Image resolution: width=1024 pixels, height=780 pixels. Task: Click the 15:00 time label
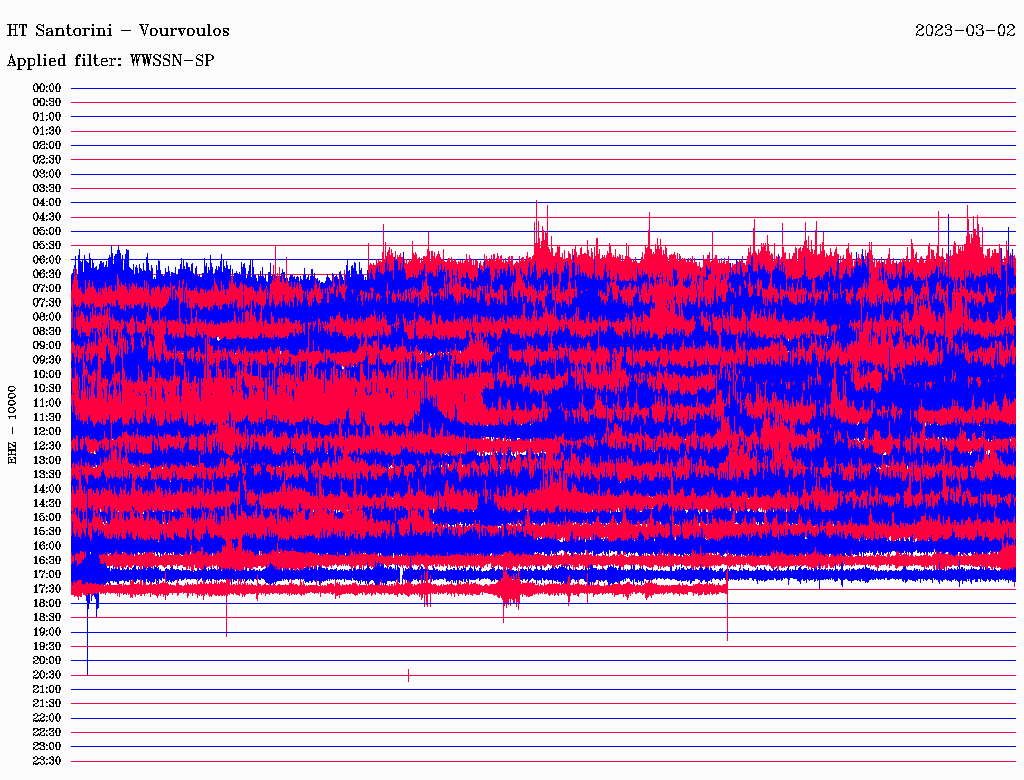(47, 517)
